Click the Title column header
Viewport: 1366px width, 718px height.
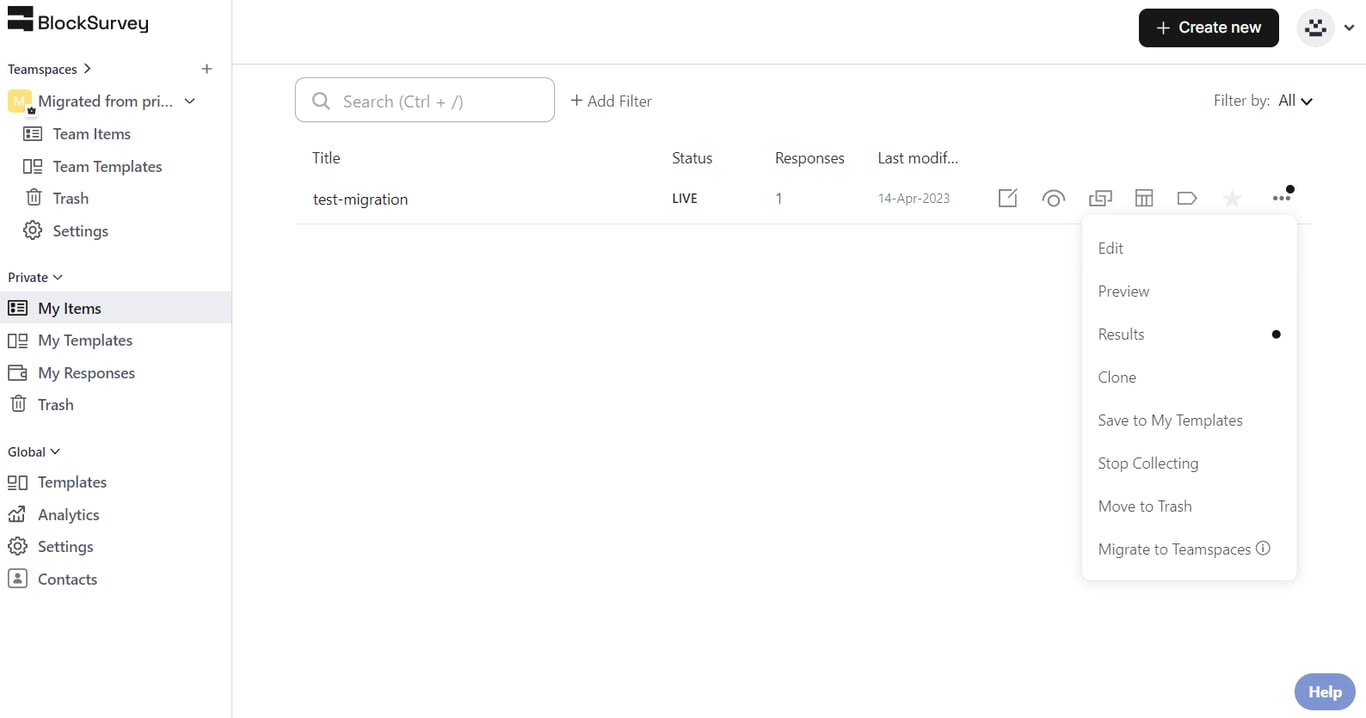tap(326, 158)
